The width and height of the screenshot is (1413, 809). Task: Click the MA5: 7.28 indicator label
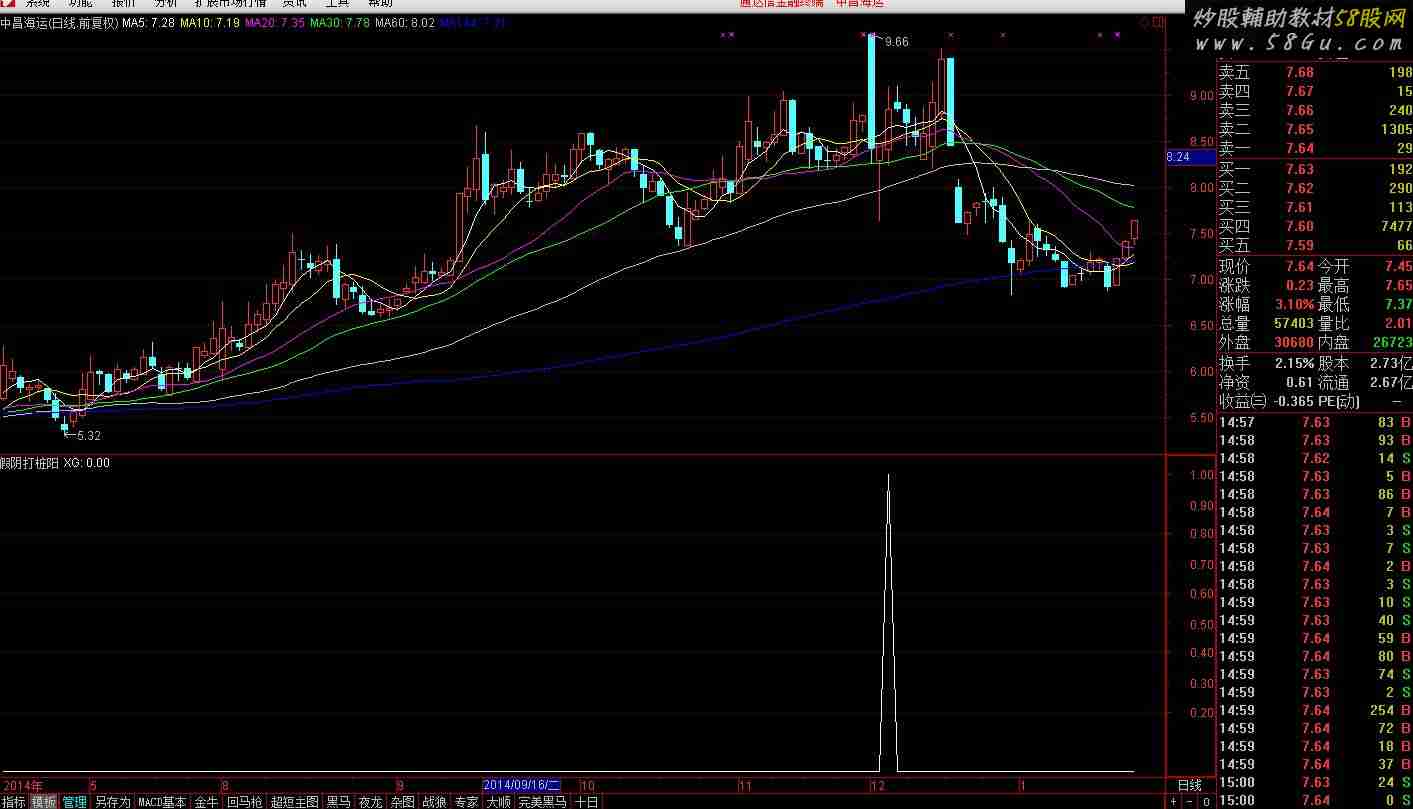[x=150, y=22]
